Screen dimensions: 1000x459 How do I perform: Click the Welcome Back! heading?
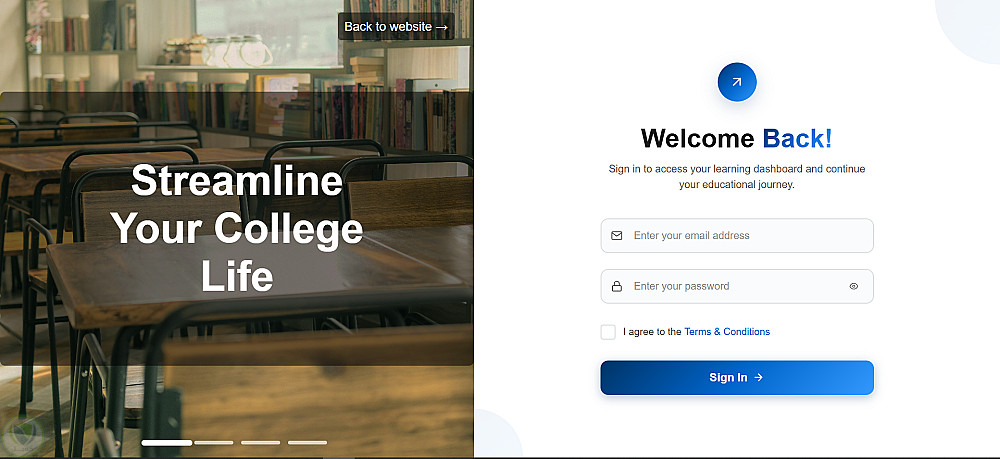click(x=737, y=138)
